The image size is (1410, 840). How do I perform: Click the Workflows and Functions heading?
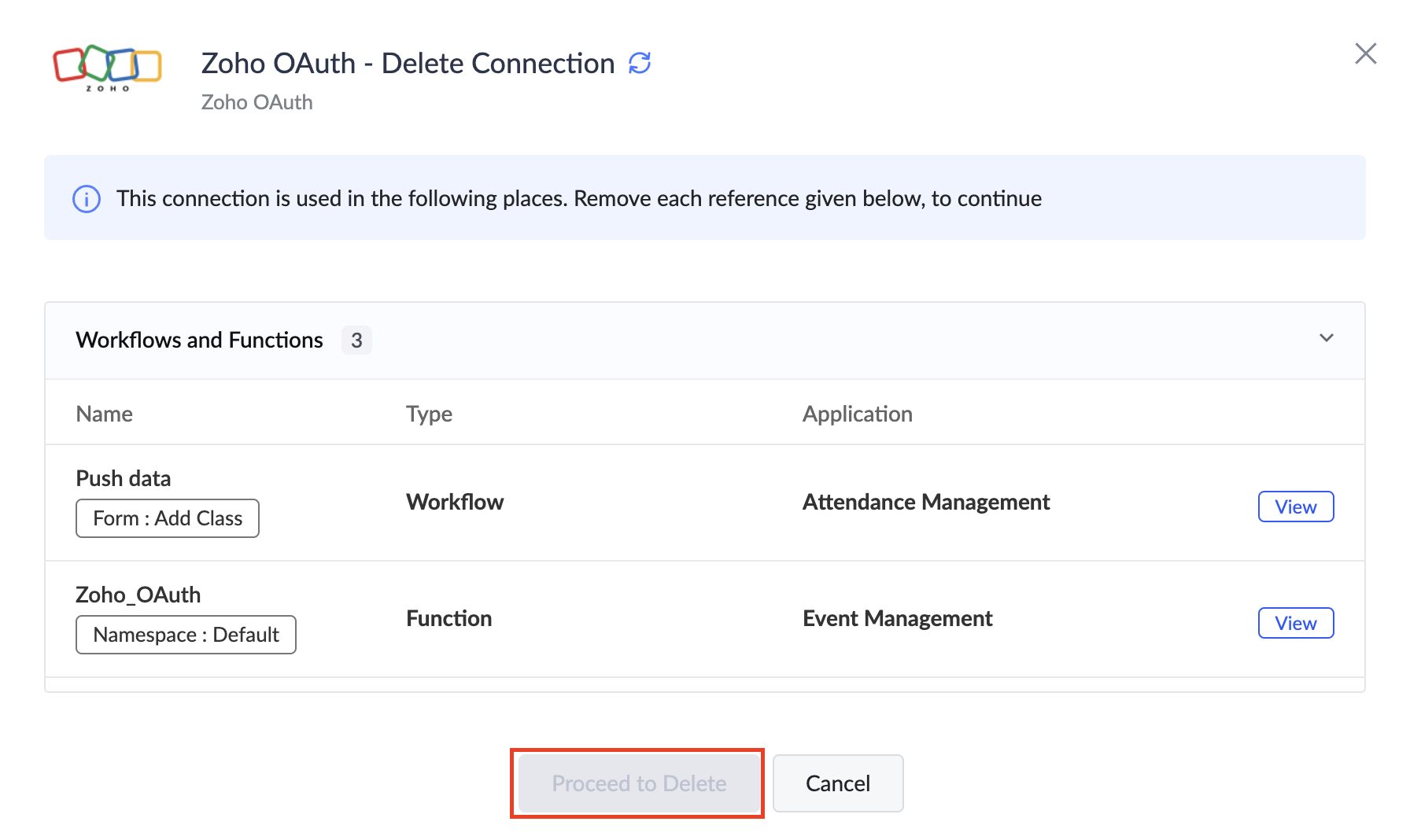coord(200,340)
